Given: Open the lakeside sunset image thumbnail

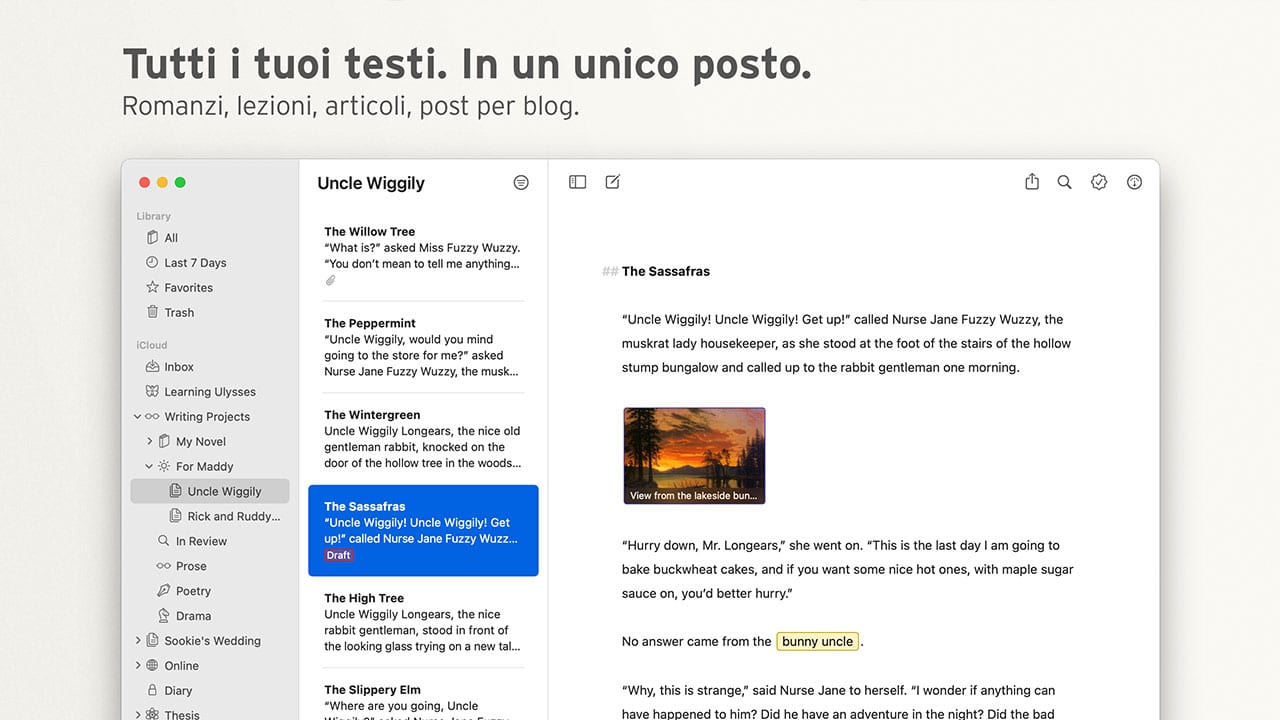Looking at the screenshot, I should tap(694, 455).
